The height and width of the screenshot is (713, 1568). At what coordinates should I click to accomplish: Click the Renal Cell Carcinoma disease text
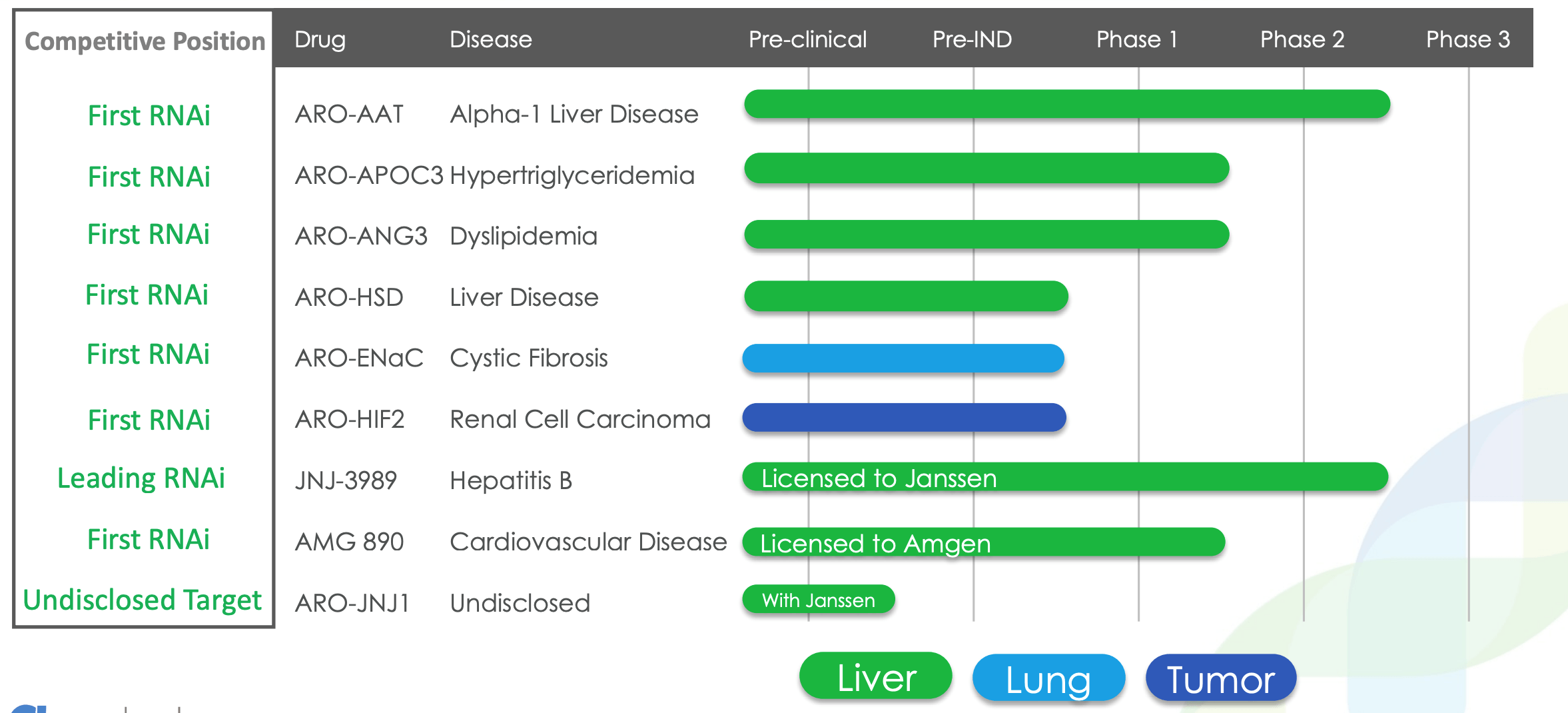coord(580,420)
